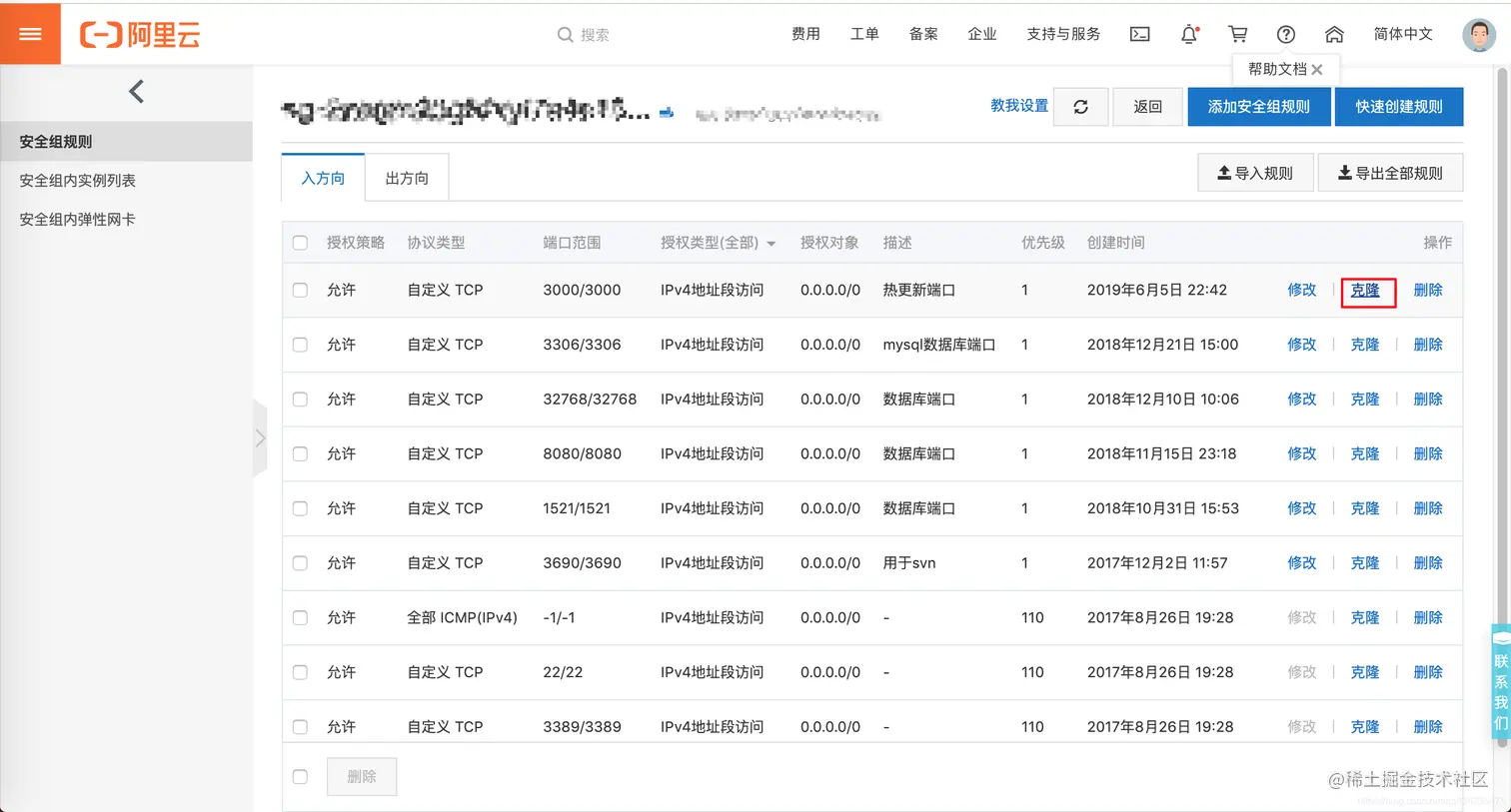1511x812 pixels.
Task: Open the shopping cart
Action: (x=1238, y=34)
